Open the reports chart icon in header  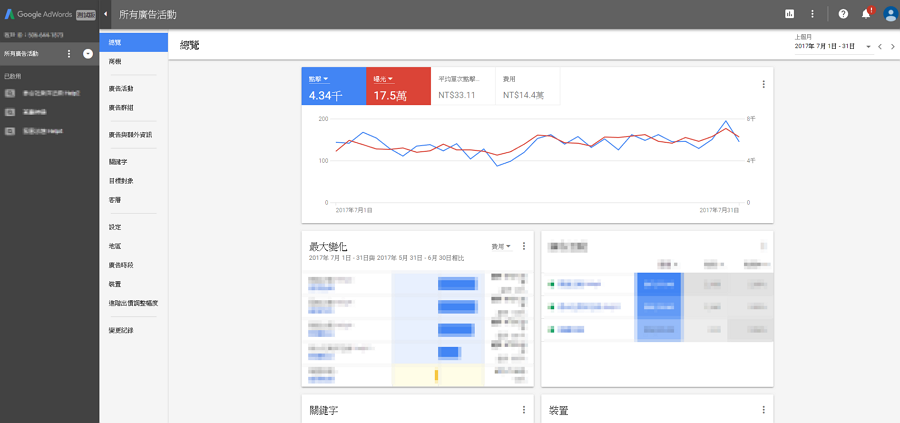point(790,14)
